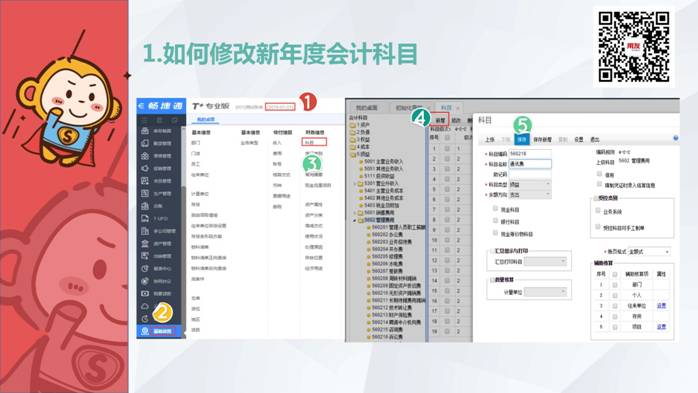The width and height of the screenshot is (698, 393).
Task: Click the QR code image
Action: click(x=633, y=47)
